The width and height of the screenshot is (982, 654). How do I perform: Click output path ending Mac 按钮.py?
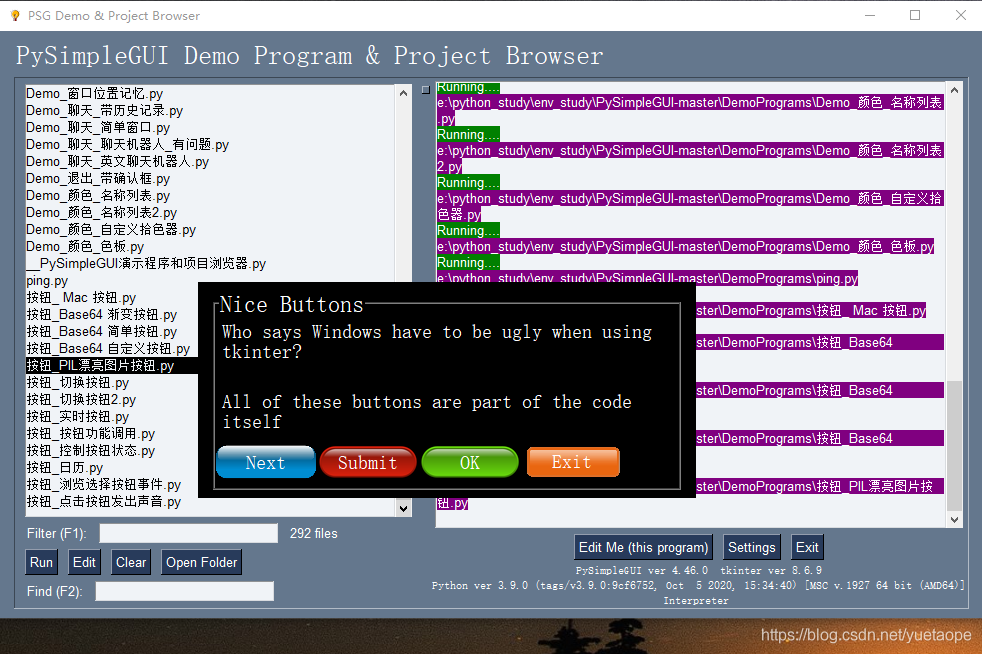point(811,310)
